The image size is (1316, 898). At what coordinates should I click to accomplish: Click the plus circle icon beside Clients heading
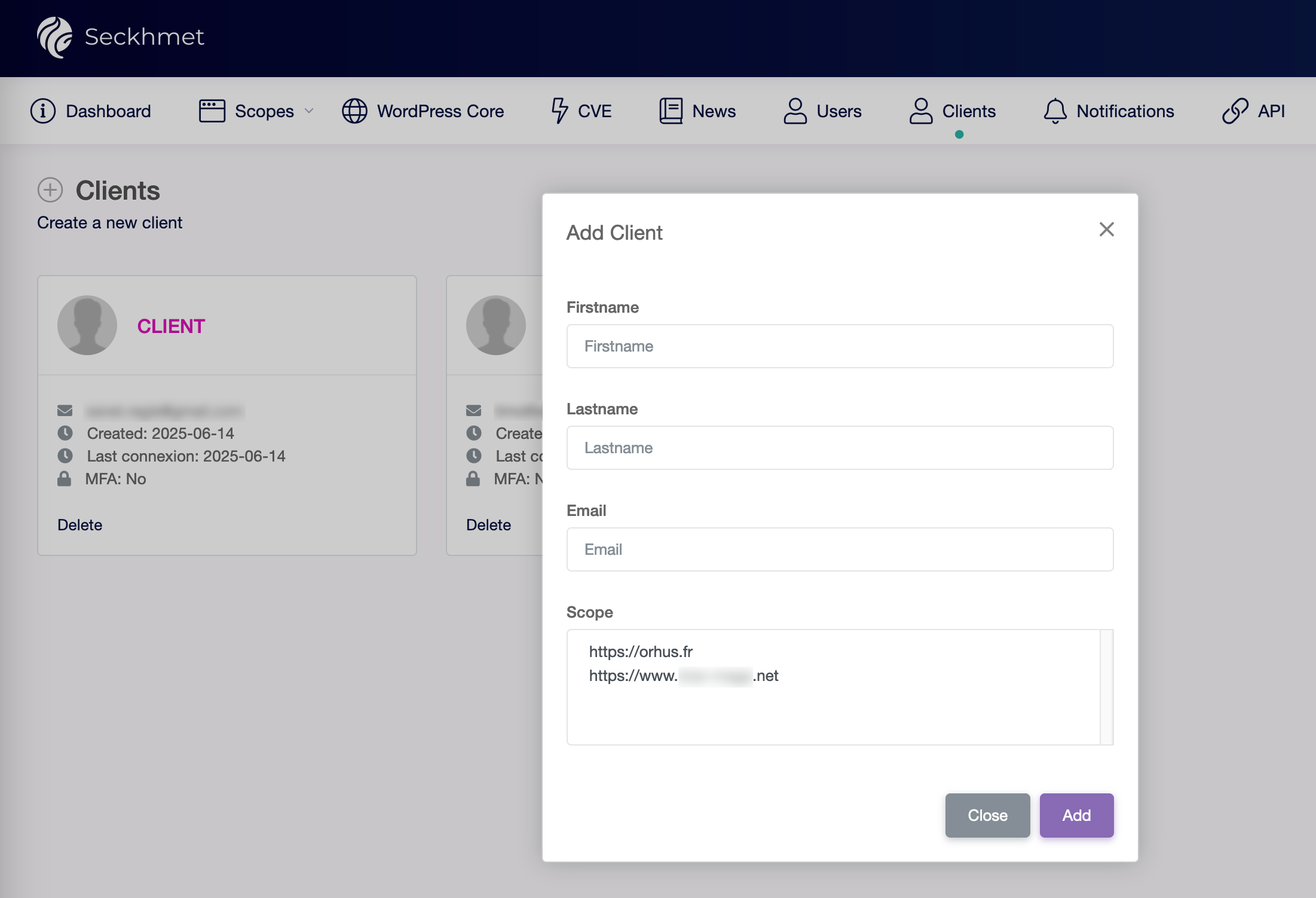pyautogui.click(x=50, y=190)
